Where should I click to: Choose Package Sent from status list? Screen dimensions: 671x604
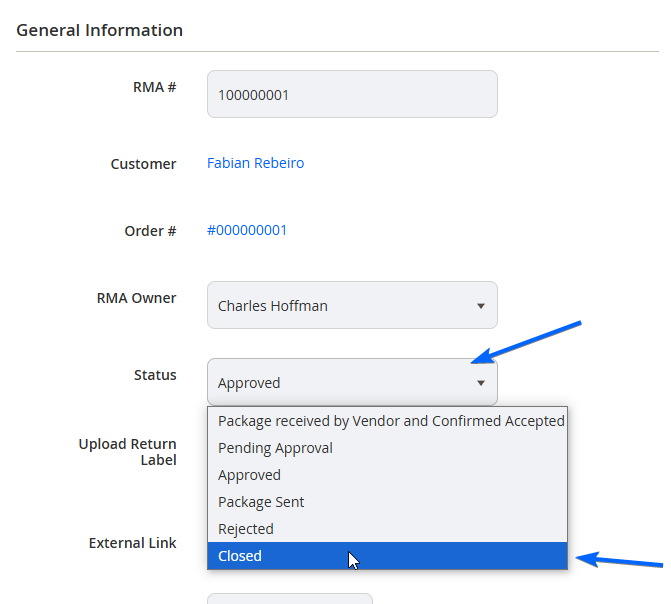(x=387, y=502)
